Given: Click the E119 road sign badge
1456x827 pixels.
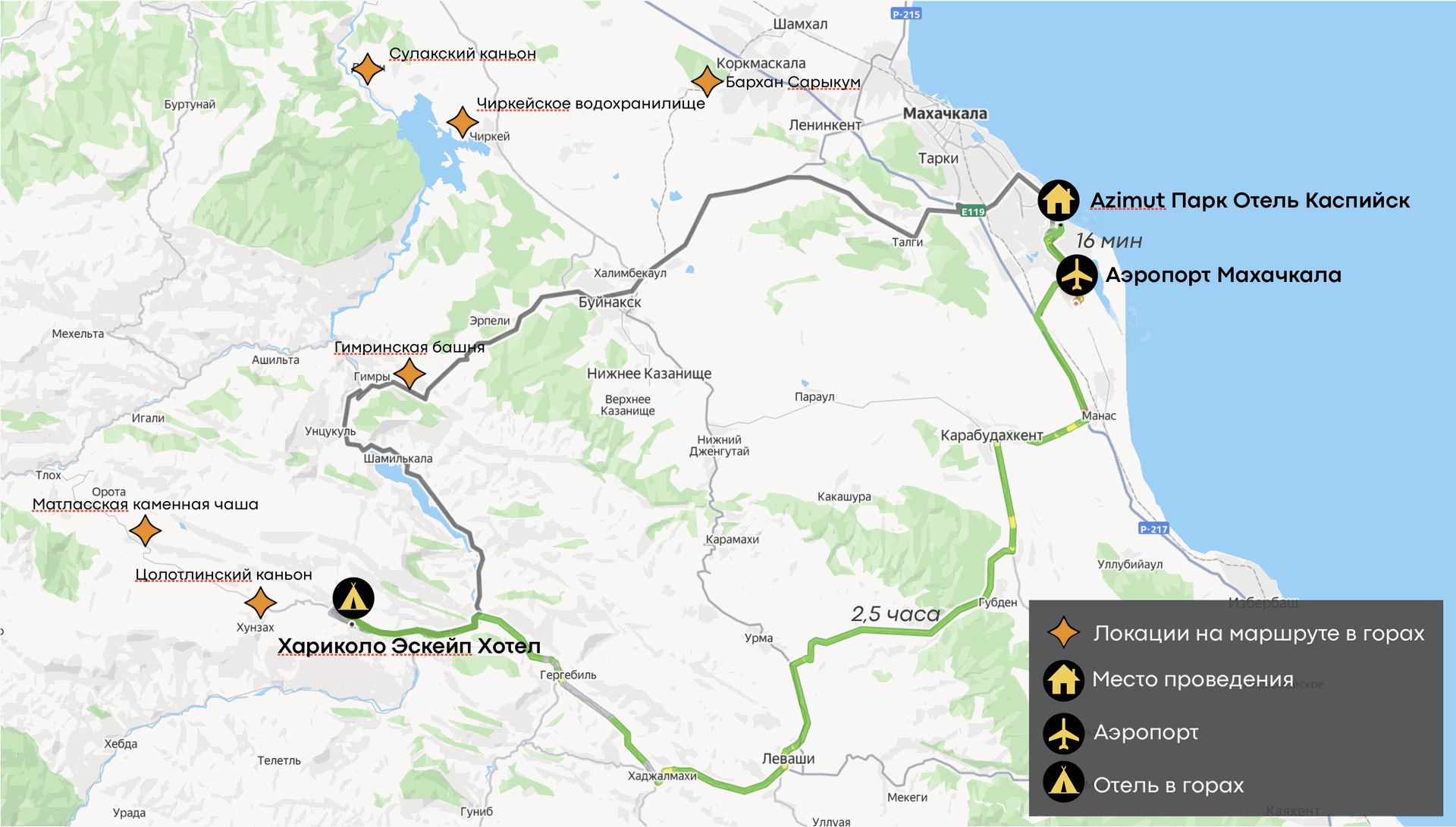Looking at the screenshot, I should click(972, 211).
